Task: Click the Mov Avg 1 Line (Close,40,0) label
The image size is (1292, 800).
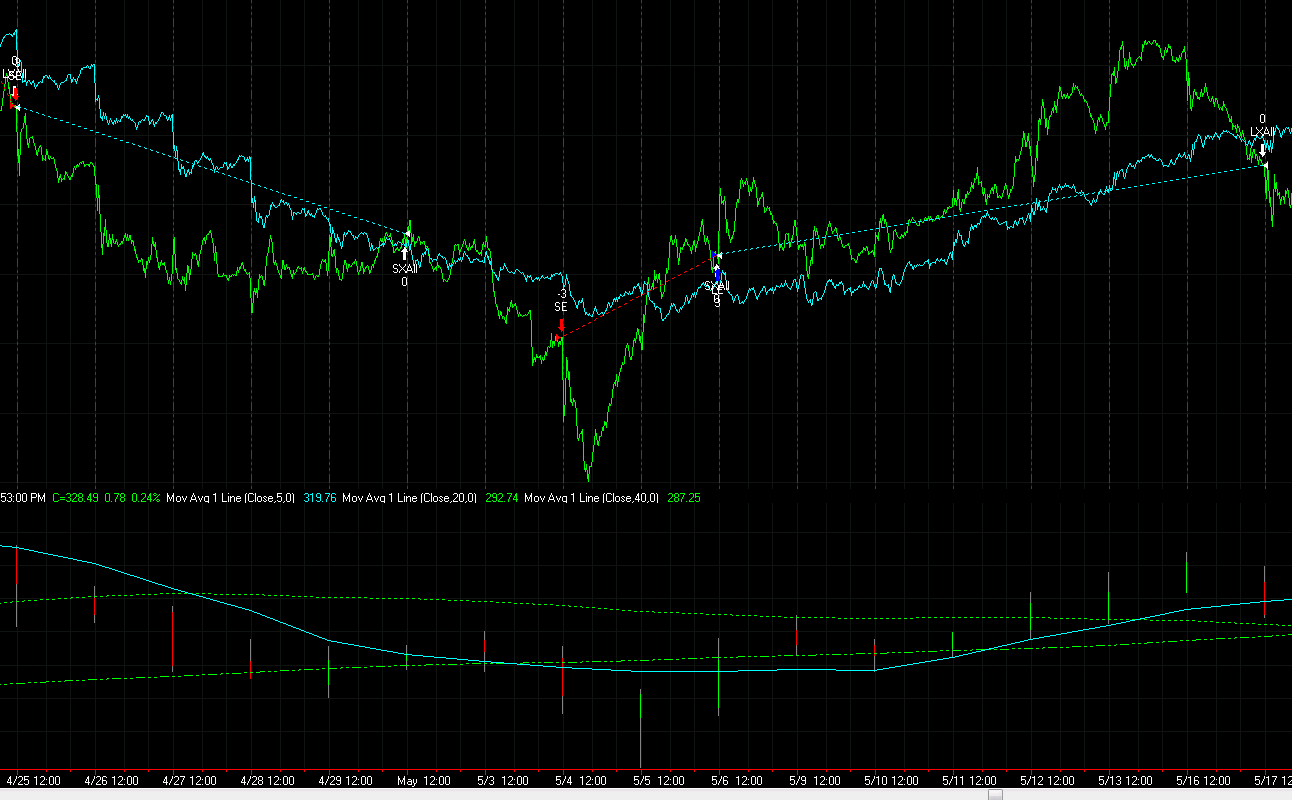Action: [591, 497]
